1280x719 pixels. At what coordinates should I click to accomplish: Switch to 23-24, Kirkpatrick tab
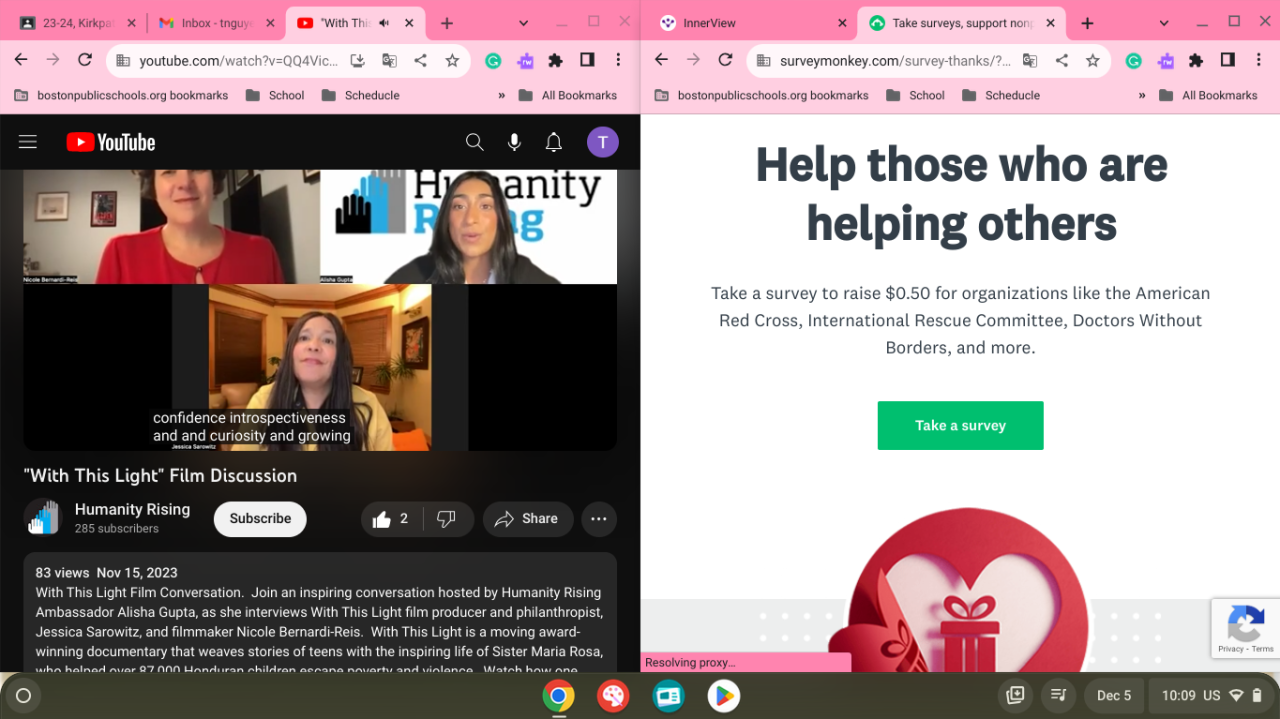pyautogui.click(x=77, y=23)
